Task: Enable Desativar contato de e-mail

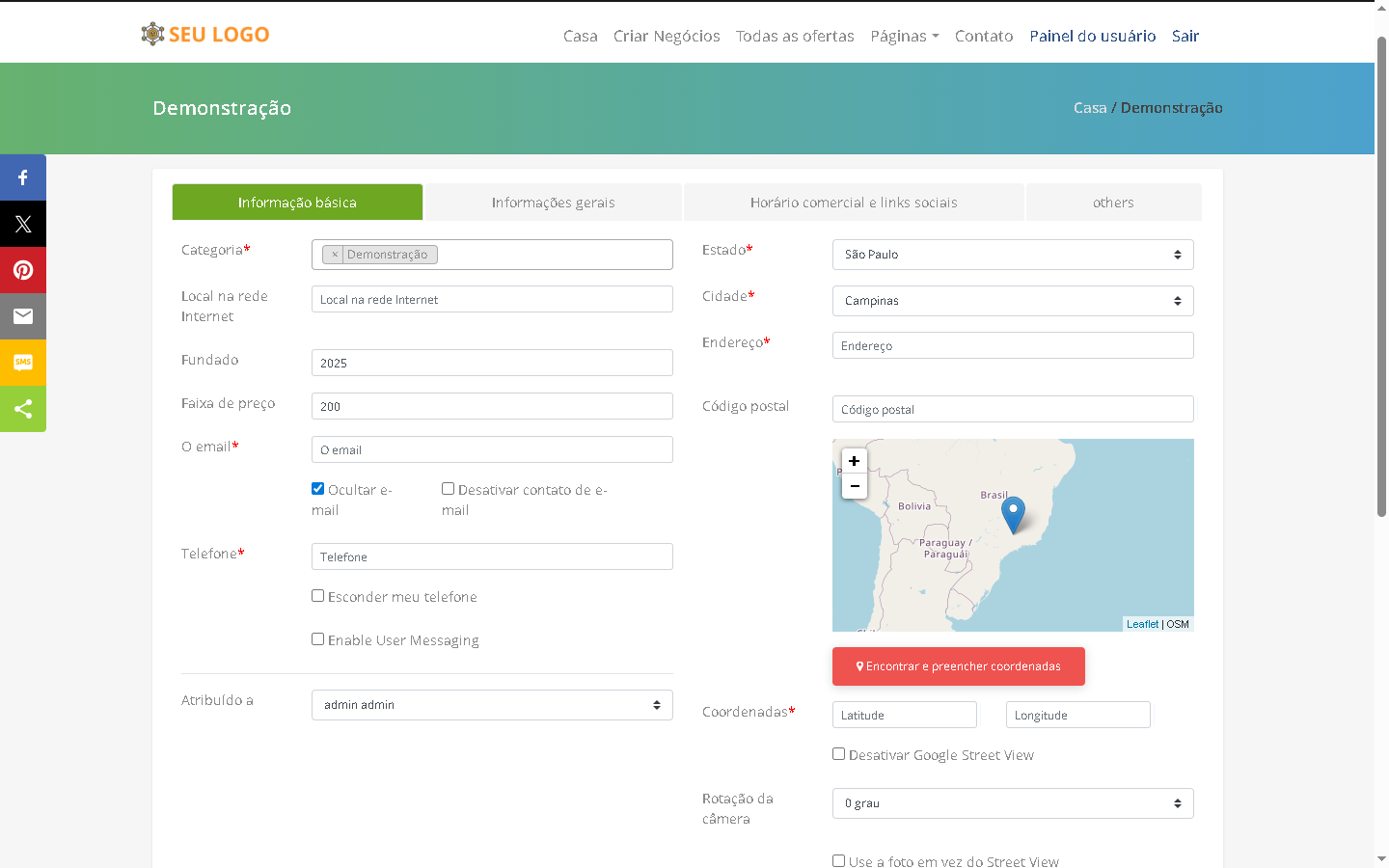Action: (448, 489)
